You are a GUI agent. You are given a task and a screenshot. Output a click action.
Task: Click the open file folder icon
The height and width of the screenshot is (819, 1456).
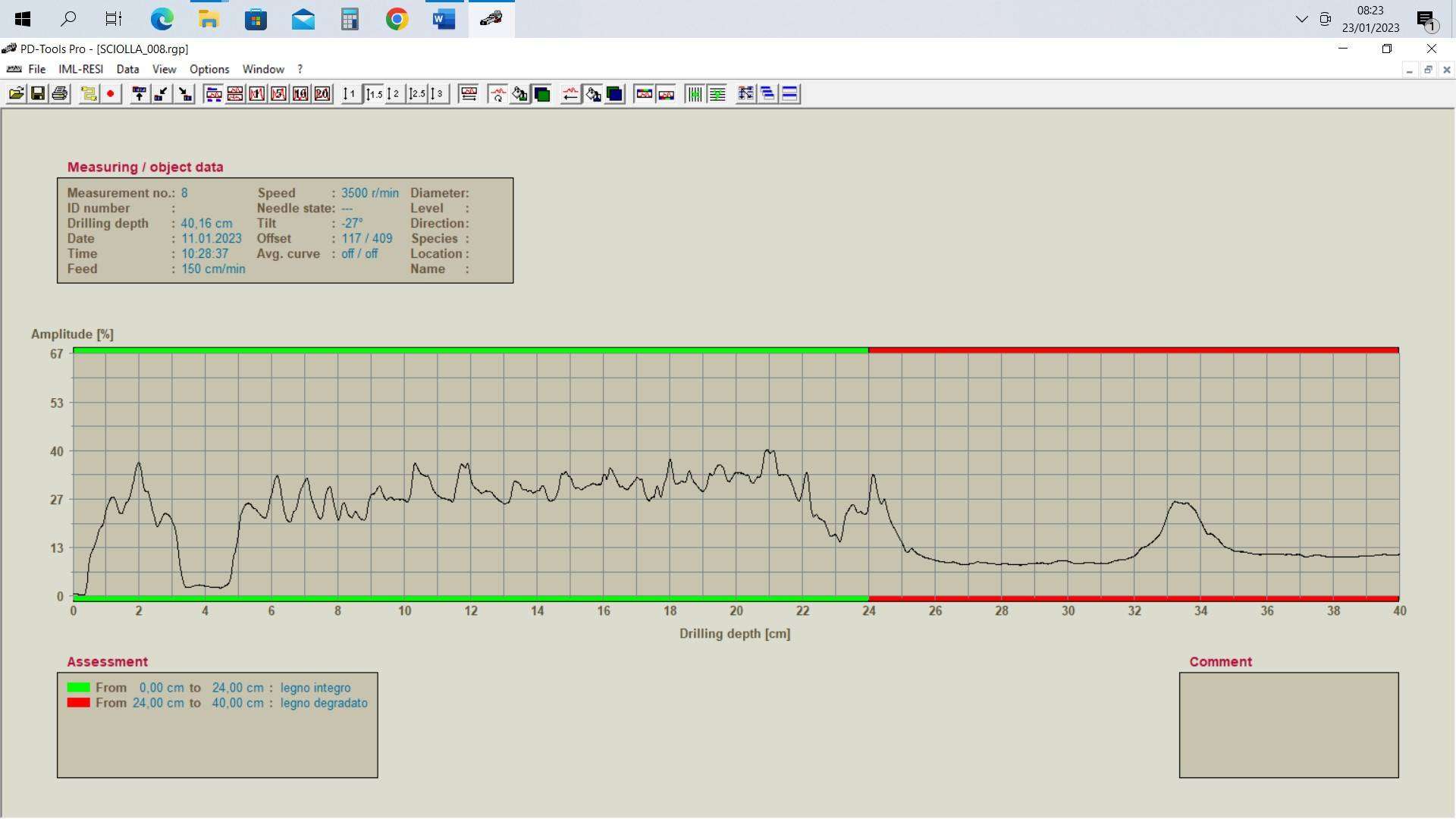pyautogui.click(x=16, y=94)
